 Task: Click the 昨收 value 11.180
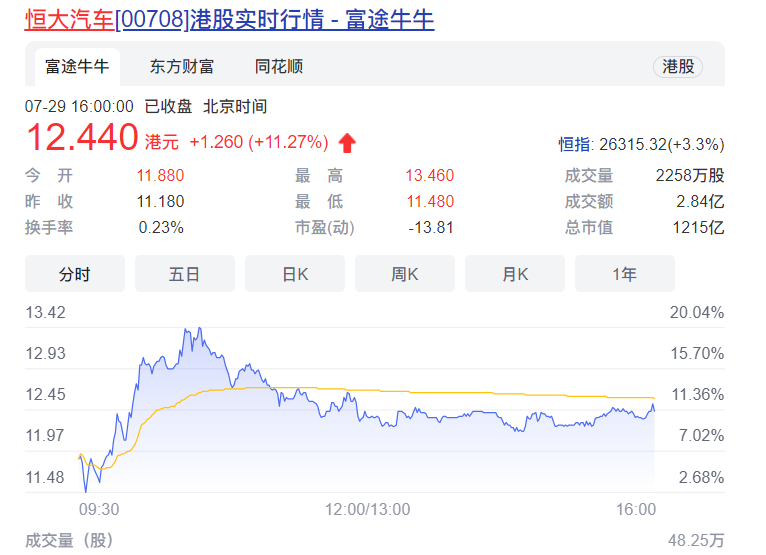point(160,201)
